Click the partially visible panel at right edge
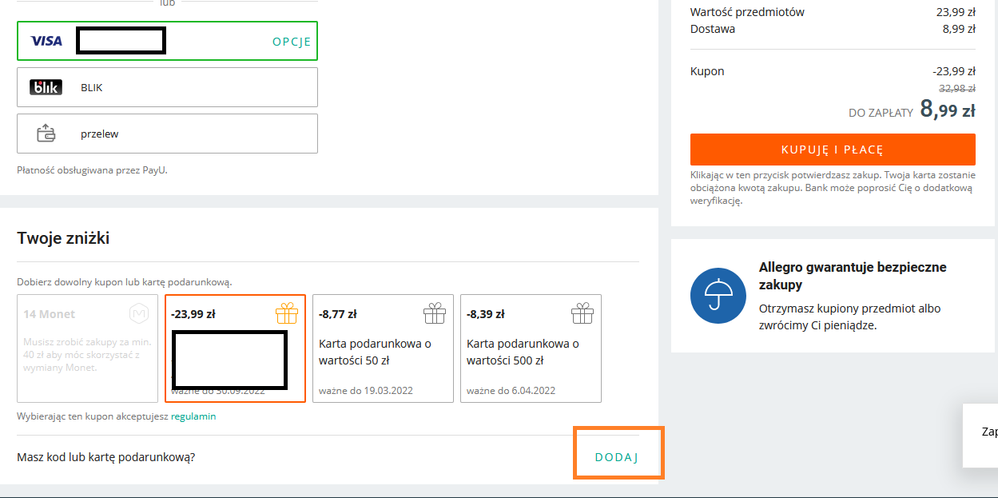 (981, 434)
